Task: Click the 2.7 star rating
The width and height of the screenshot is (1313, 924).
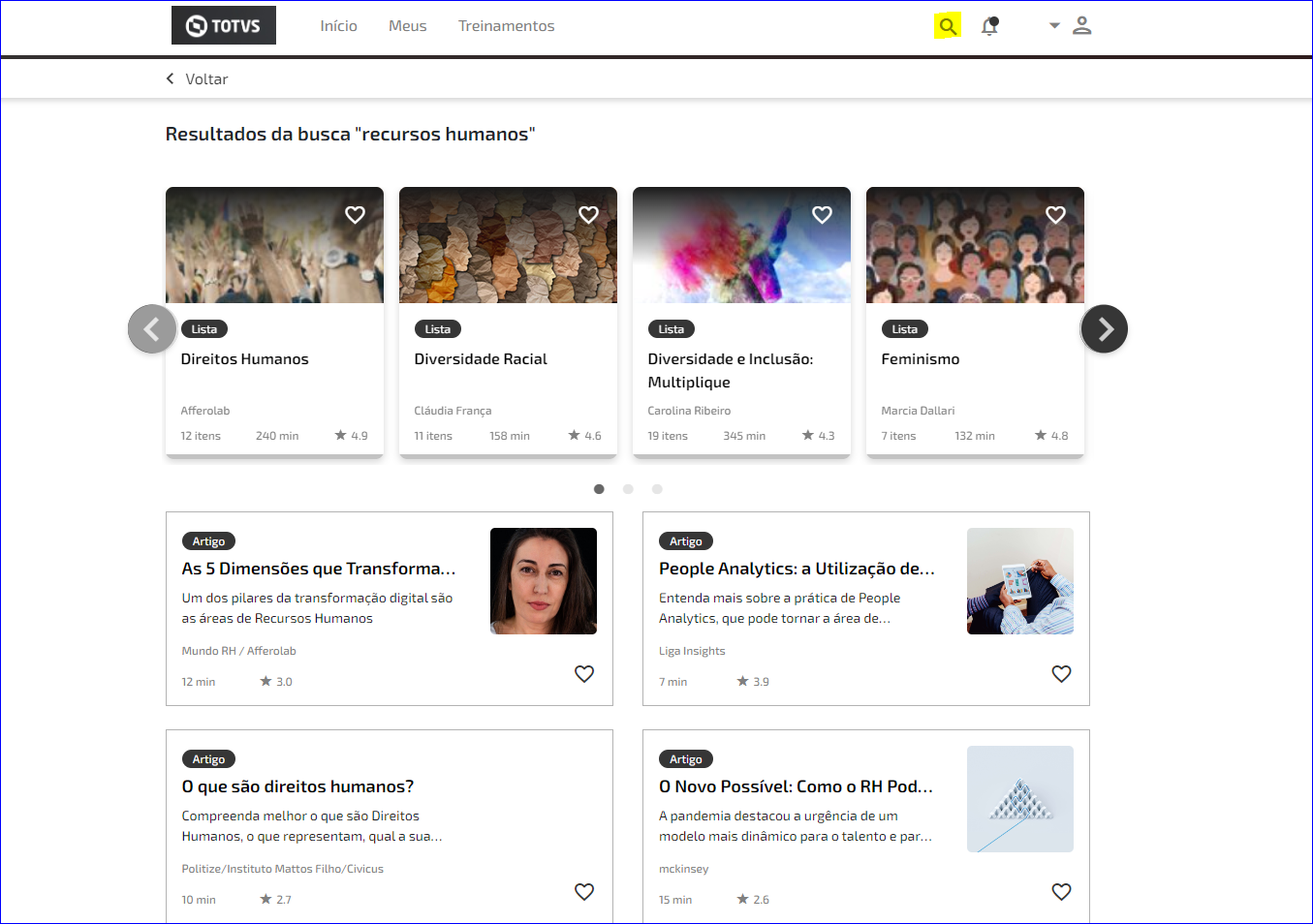Action: 275,900
